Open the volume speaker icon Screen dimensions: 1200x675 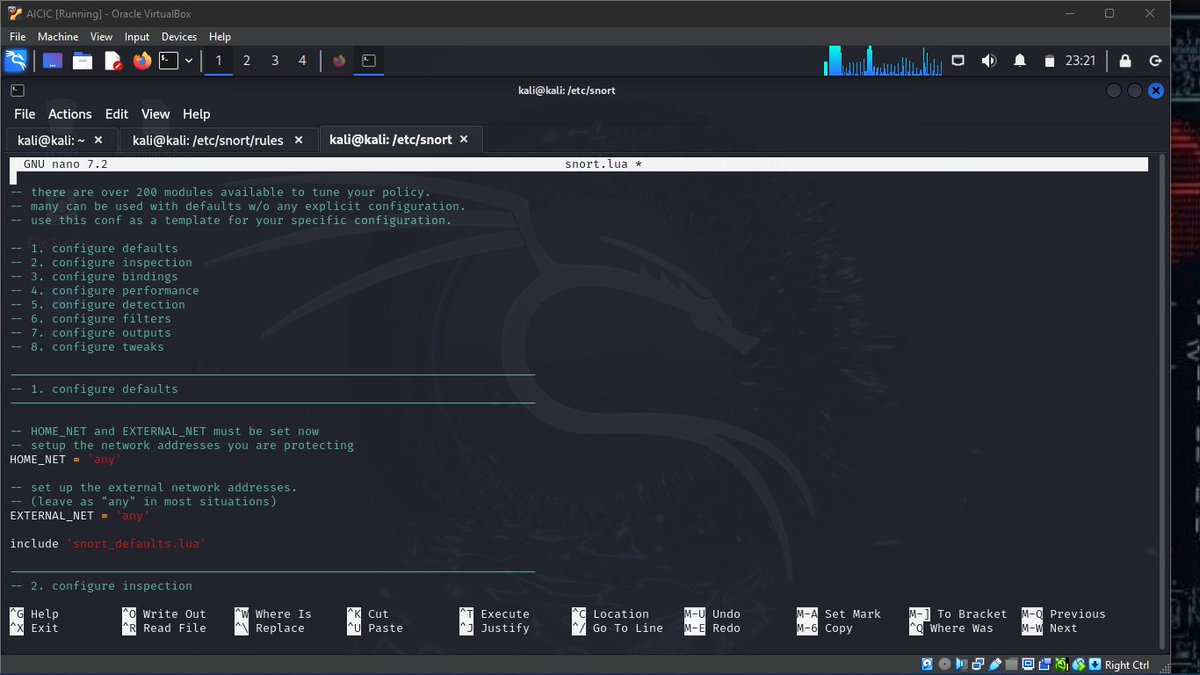pyautogui.click(x=989, y=61)
